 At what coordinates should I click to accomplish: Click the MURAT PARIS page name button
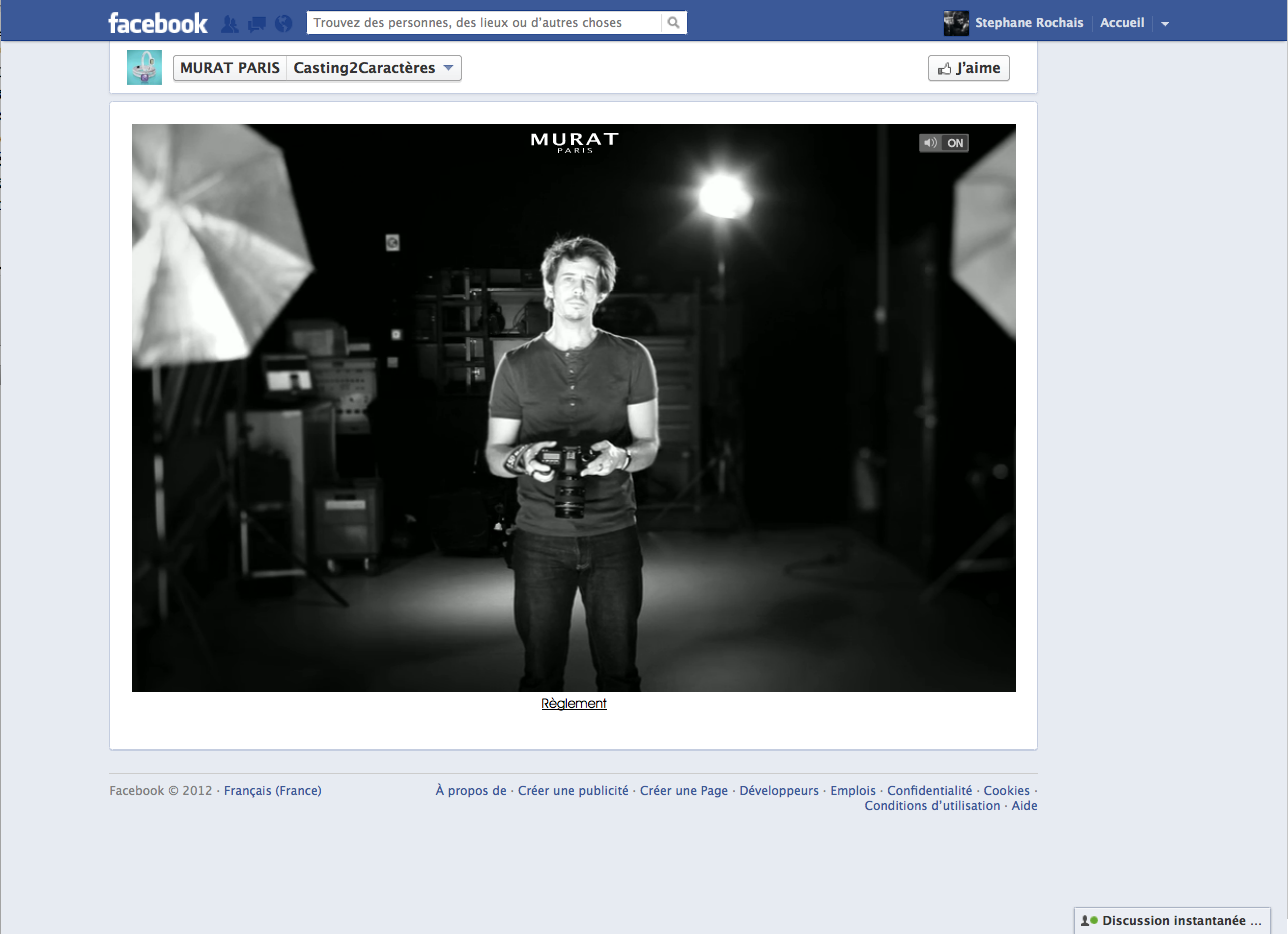(230, 68)
